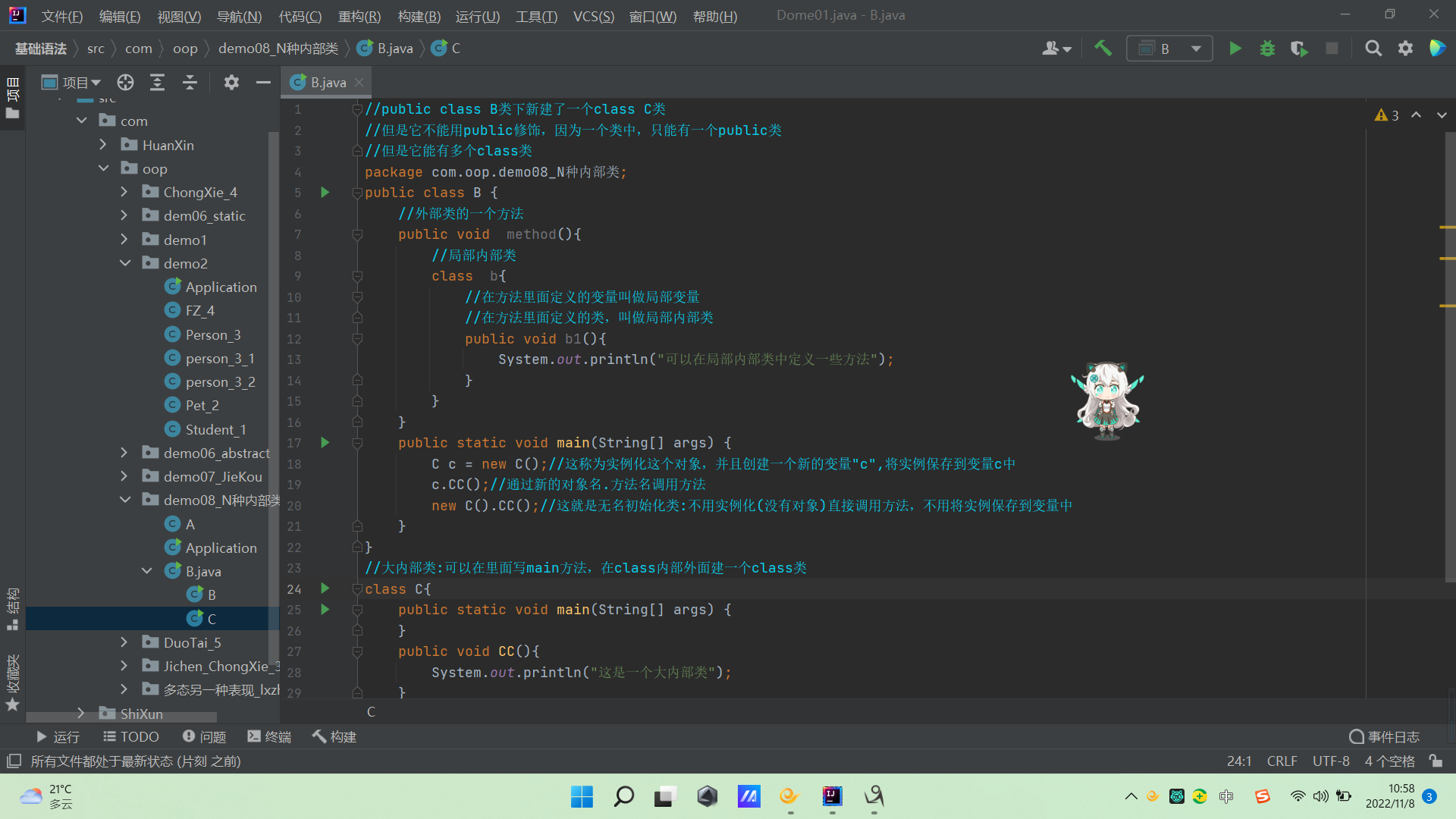This screenshot has height=819, width=1456.
Task: Switch to the B.java editor tab
Action: (x=328, y=82)
